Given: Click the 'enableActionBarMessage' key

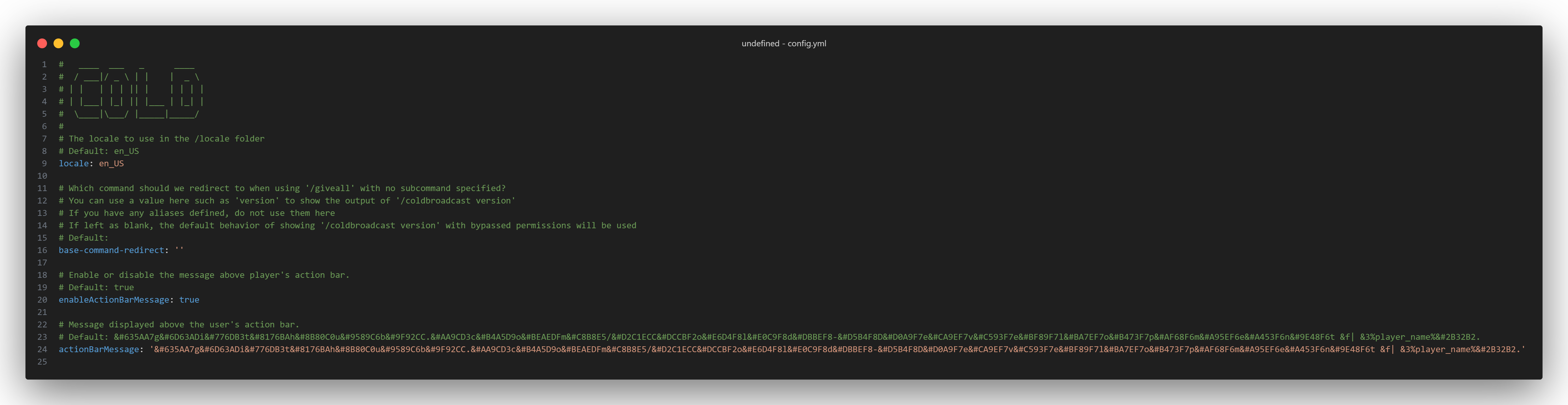Looking at the screenshot, I should coord(114,300).
